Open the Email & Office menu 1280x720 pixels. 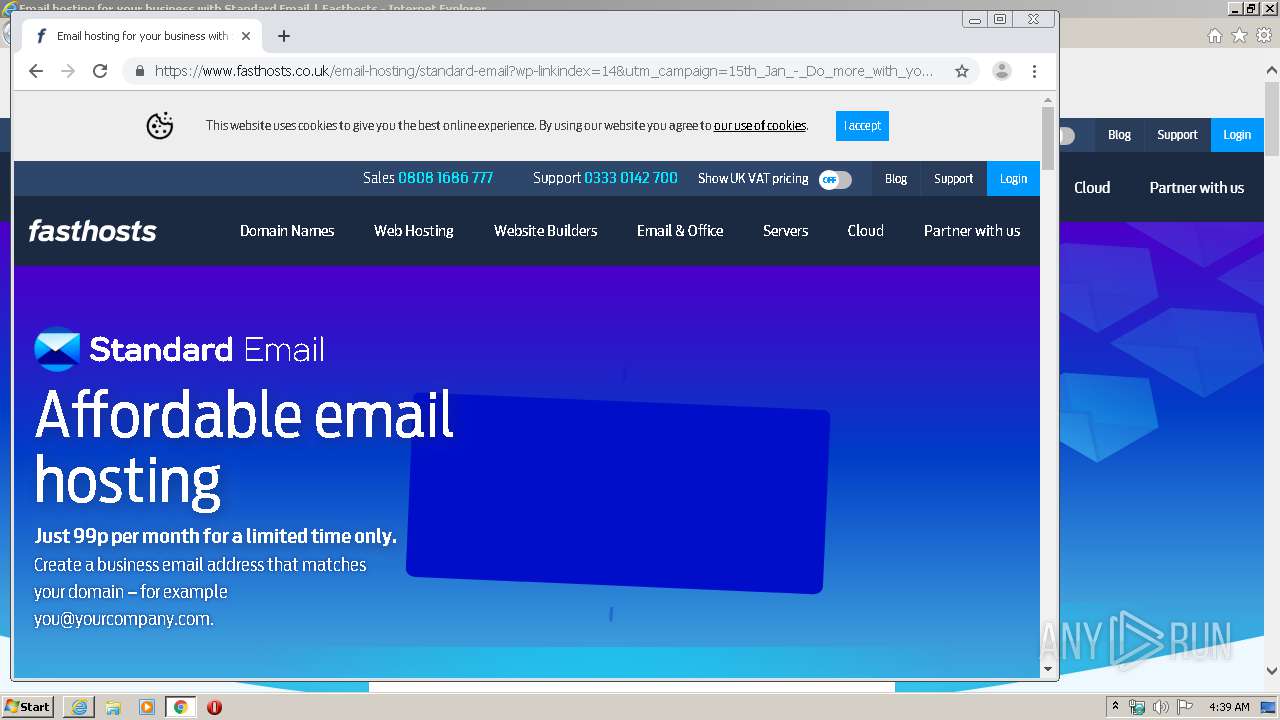[x=680, y=231]
